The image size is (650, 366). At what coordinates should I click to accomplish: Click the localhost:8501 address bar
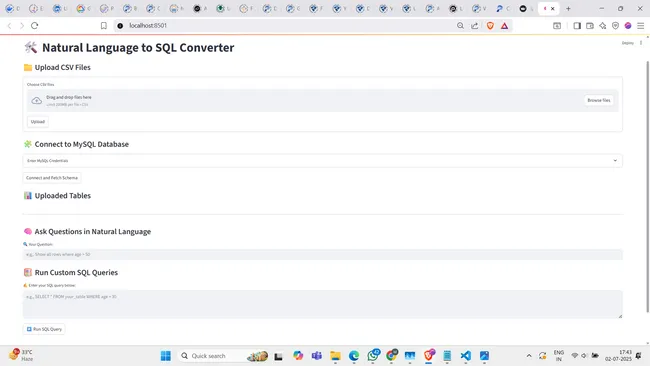tap(286, 26)
